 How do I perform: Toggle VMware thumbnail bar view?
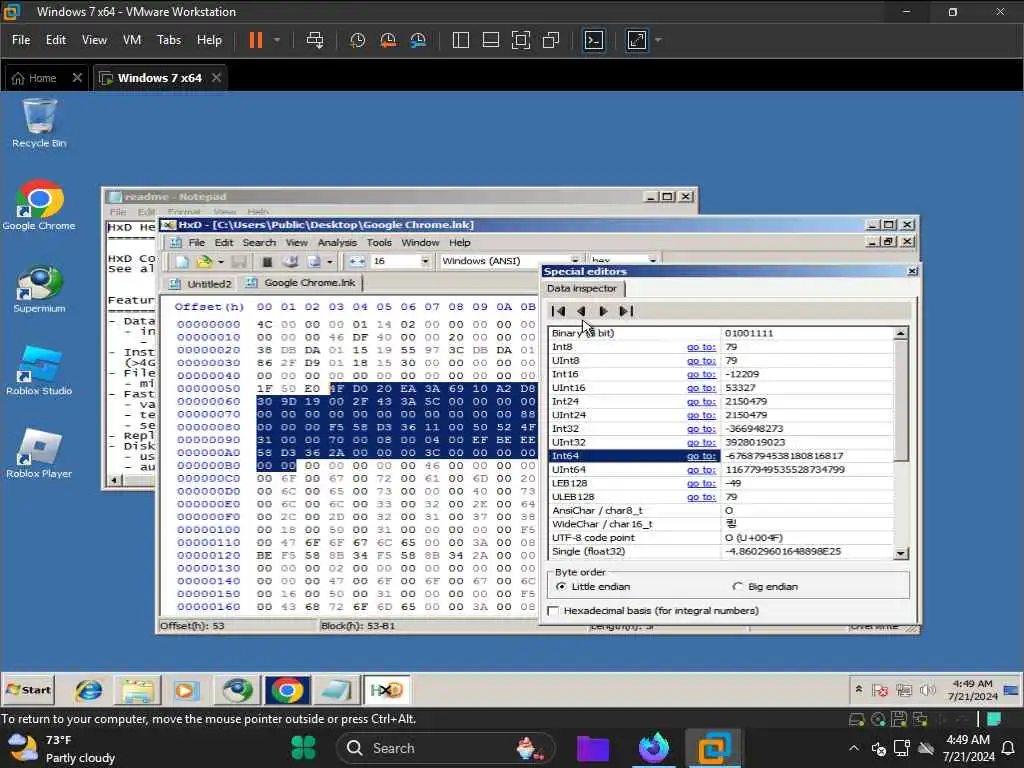(x=490, y=40)
